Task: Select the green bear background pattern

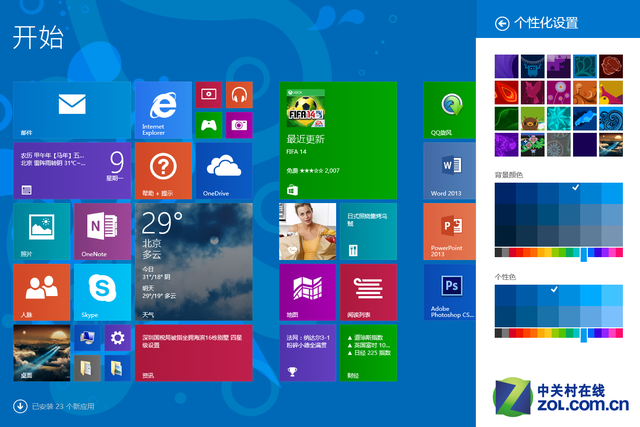Action: [533, 118]
